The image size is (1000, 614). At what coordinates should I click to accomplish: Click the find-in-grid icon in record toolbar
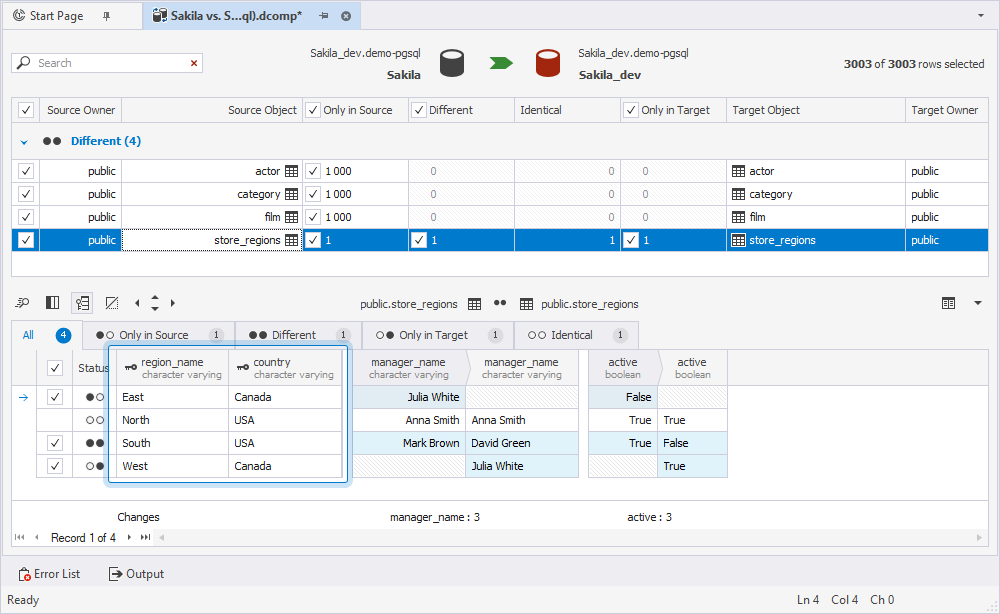(22, 303)
